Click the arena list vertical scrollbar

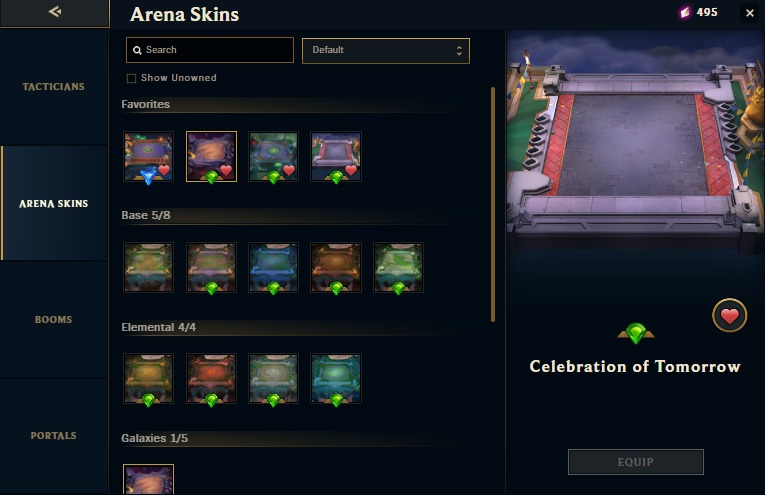coord(493,204)
